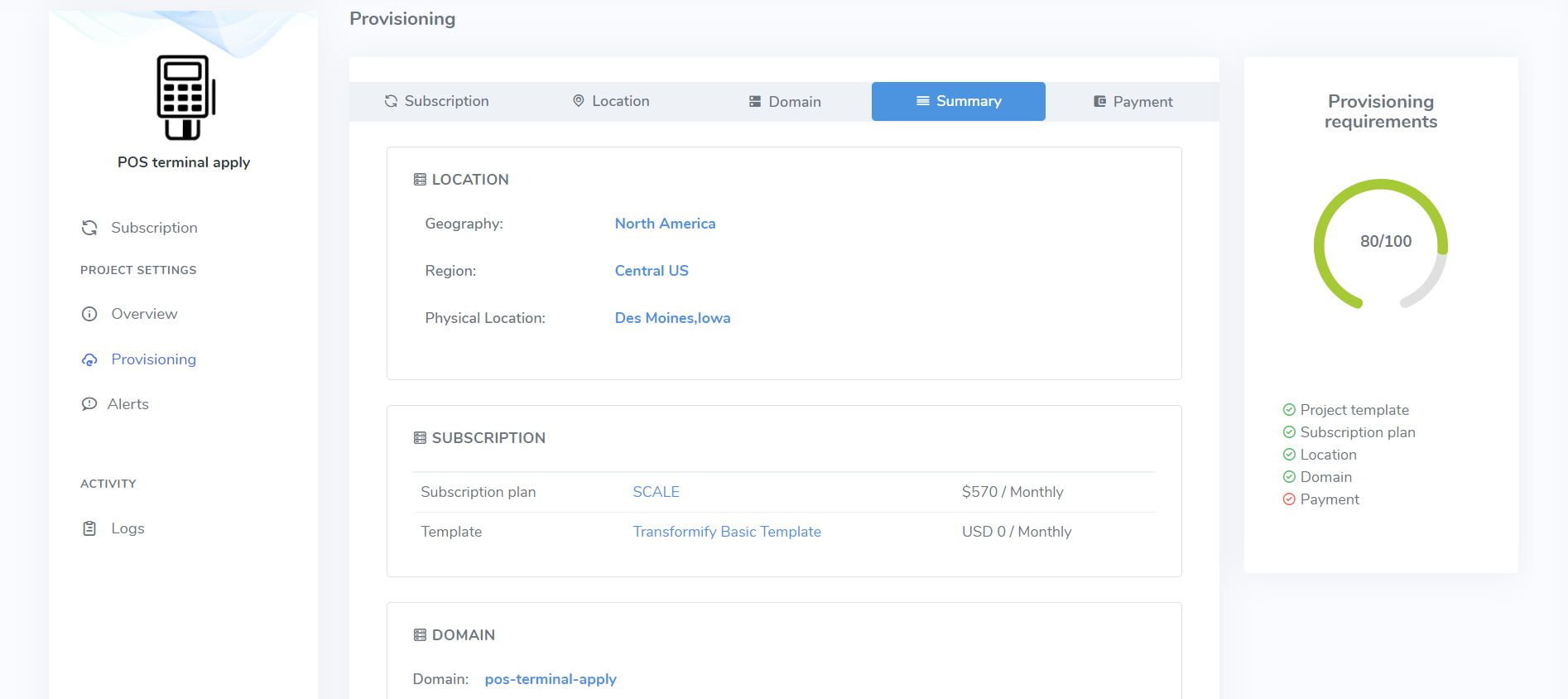
Task: Click the Domain tab's server icon
Action: [x=755, y=102]
